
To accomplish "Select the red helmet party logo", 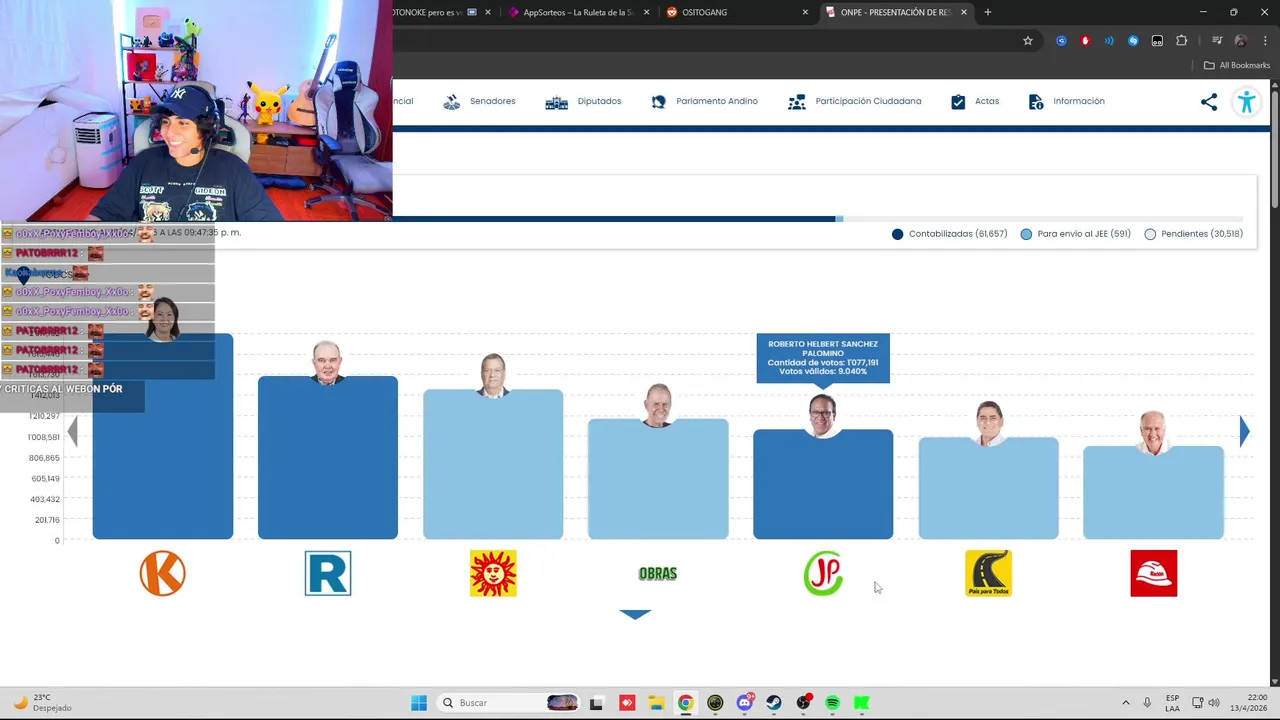I will tap(1153, 573).
